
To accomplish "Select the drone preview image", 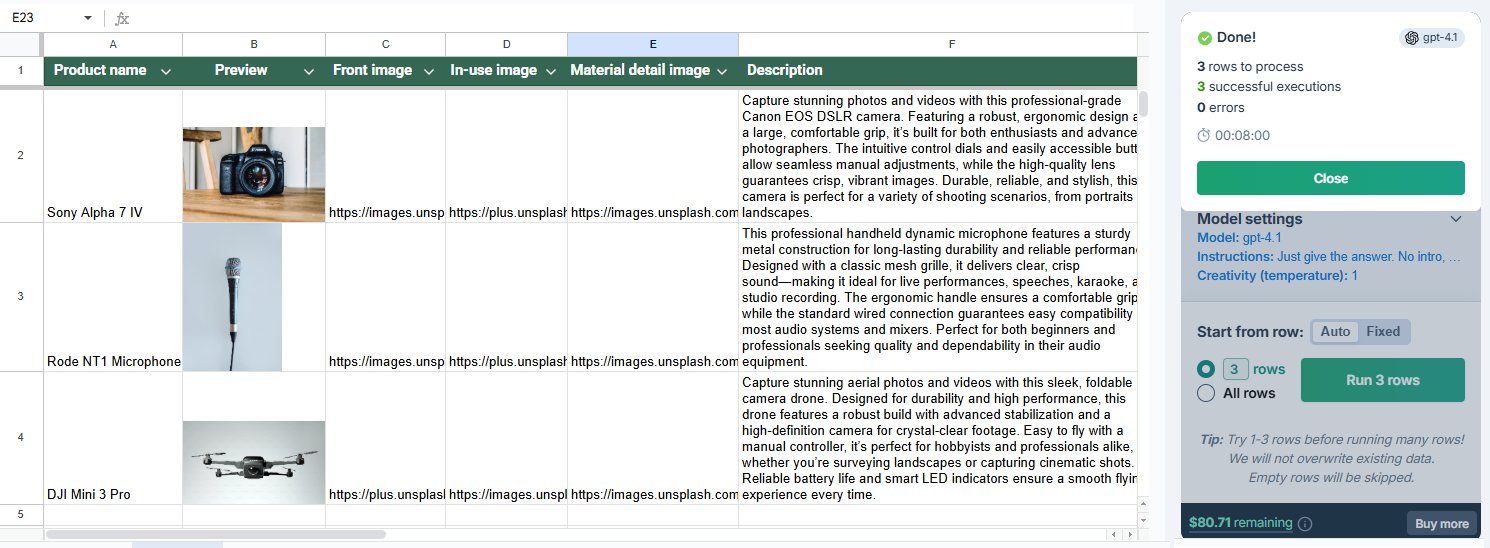I will [254, 462].
